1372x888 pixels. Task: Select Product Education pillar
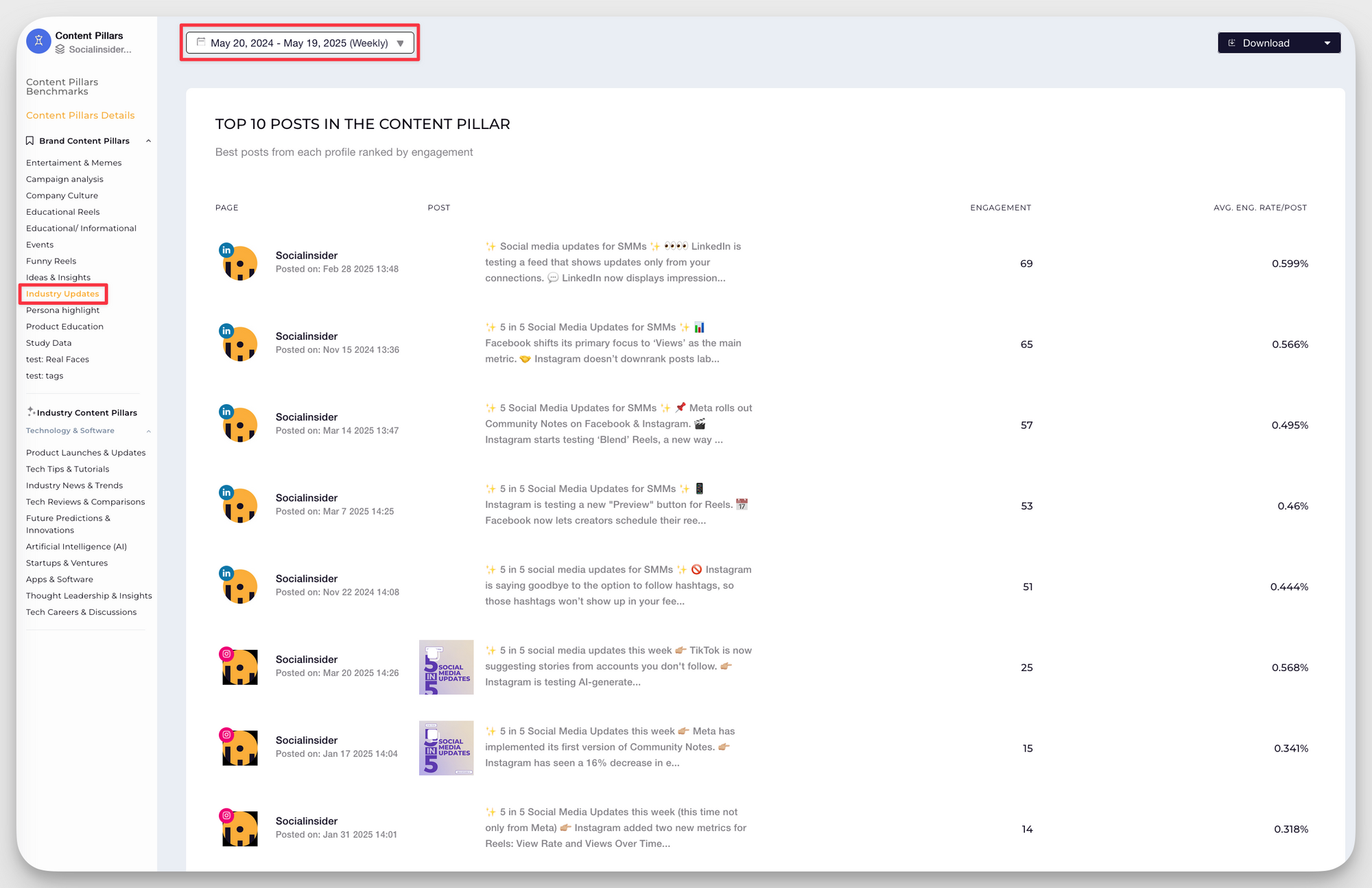64,327
